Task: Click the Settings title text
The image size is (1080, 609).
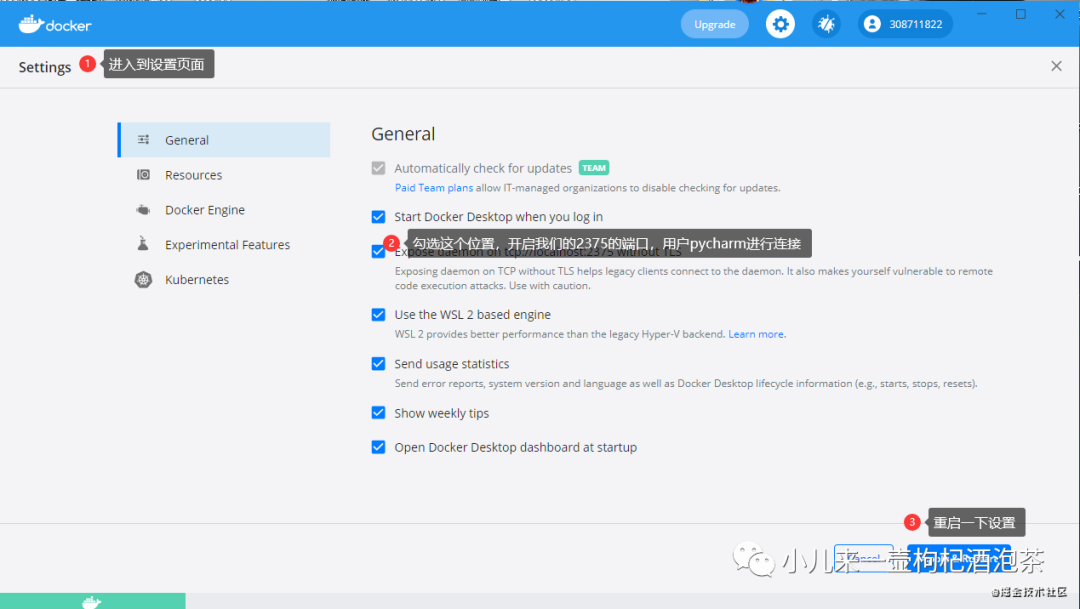Action: click(x=45, y=67)
